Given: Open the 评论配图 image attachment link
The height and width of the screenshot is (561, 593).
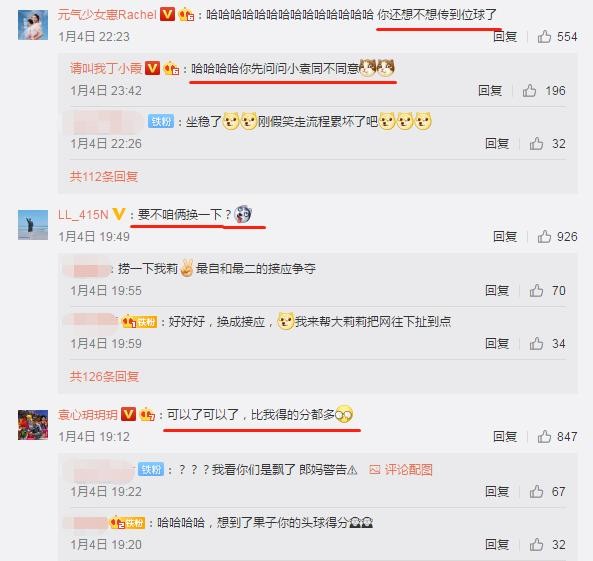Looking at the screenshot, I should [x=401, y=470].
